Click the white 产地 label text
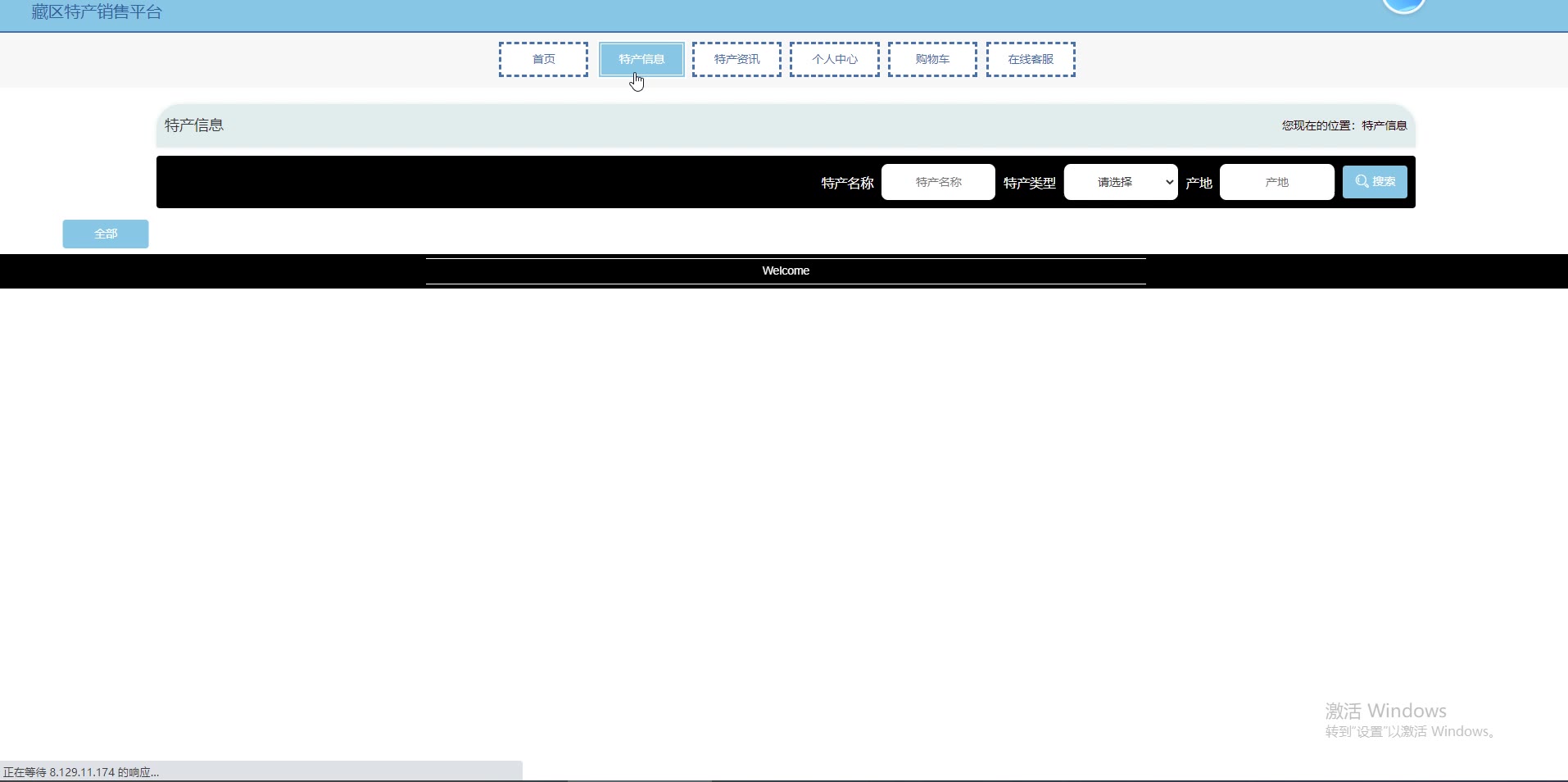This screenshot has height=782, width=1568. tap(1199, 183)
